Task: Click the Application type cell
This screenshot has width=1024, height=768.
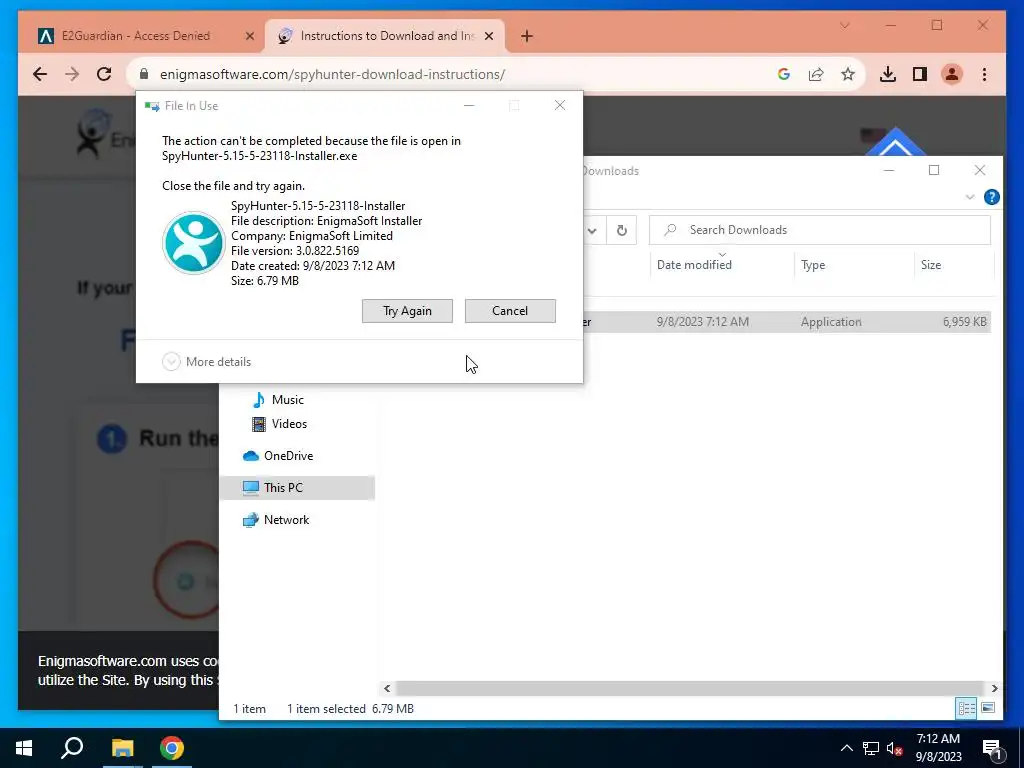Action: [x=831, y=322]
